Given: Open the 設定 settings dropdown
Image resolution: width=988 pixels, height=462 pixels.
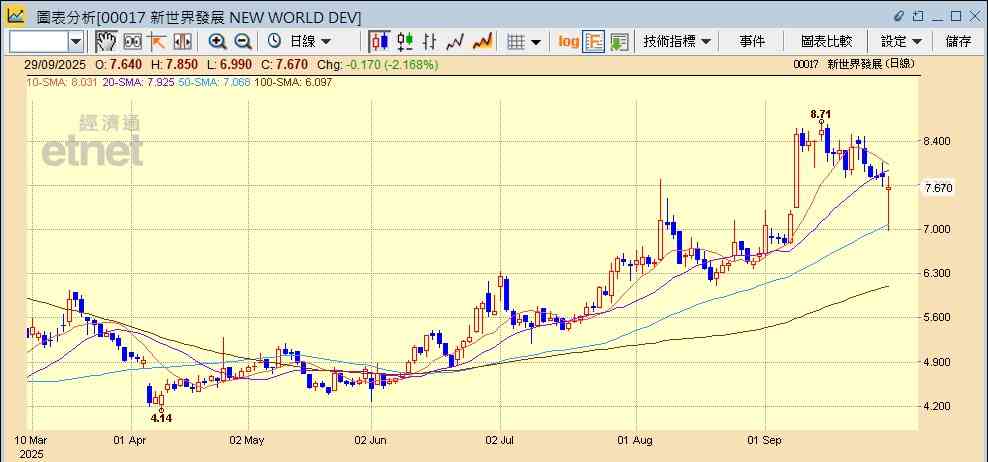Looking at the screenshot, I should tap(901, 42).
